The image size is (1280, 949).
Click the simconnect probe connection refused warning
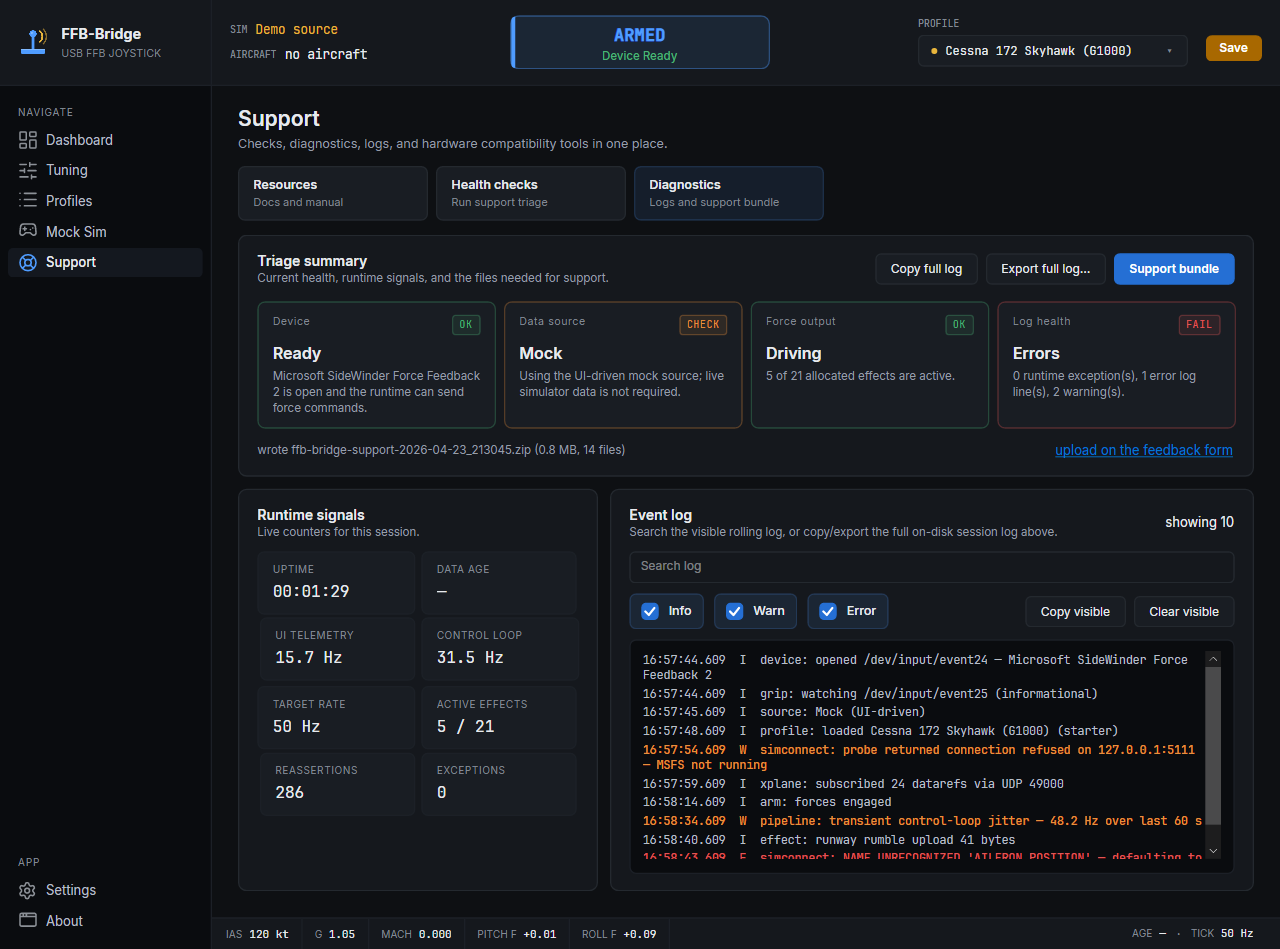919,757
